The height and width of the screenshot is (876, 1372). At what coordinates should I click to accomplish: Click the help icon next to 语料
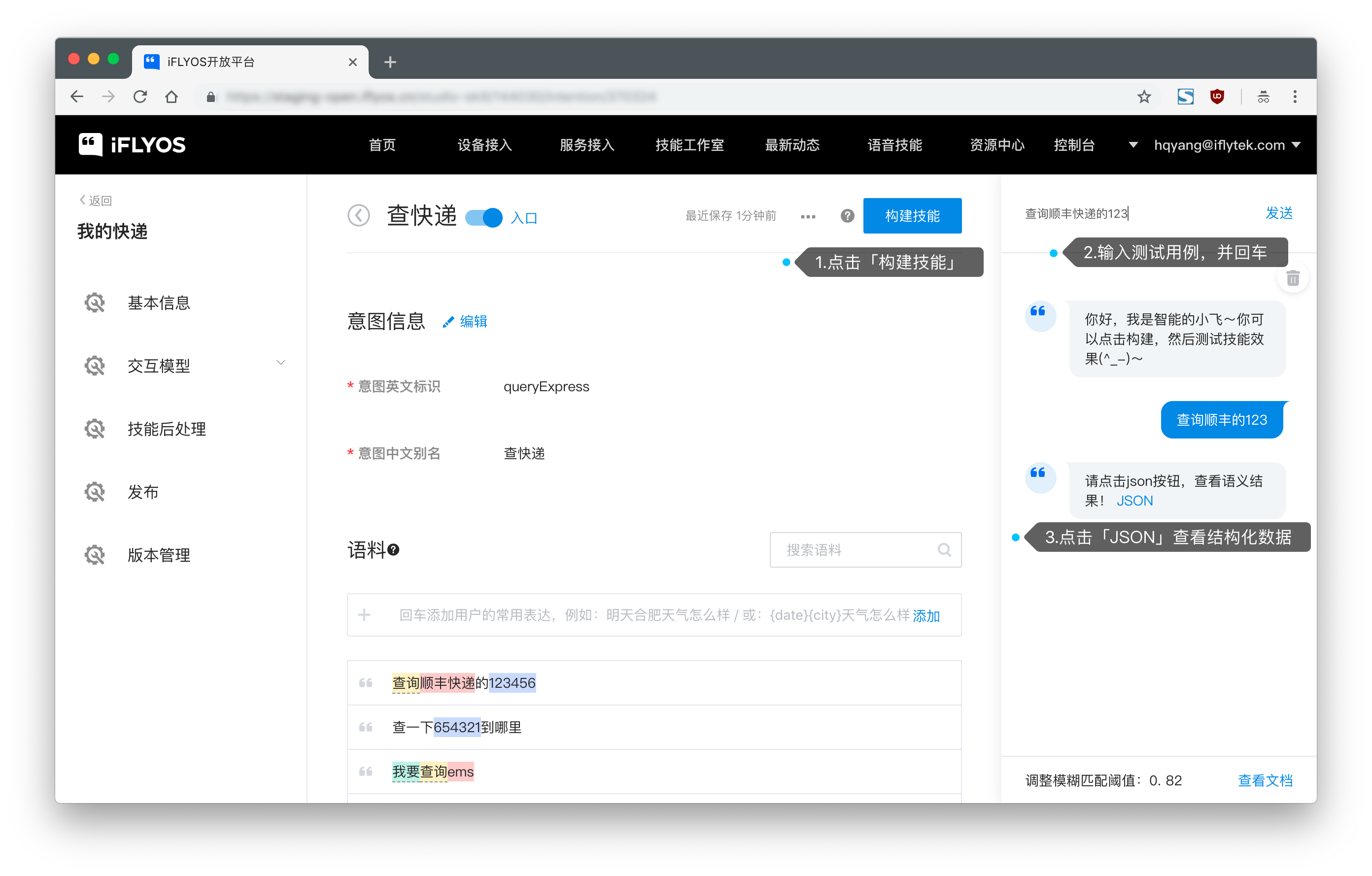pos(394,550)
